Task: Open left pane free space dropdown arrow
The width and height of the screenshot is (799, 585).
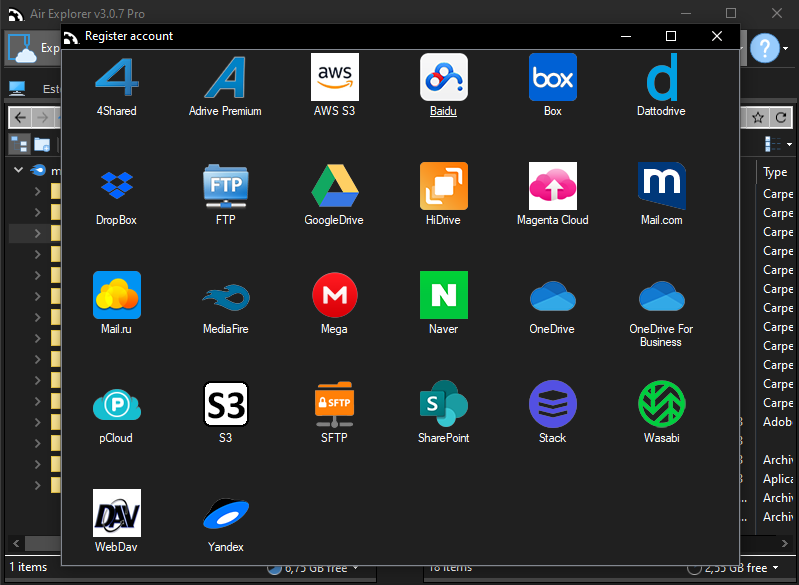Action: [x=355, y=568]
